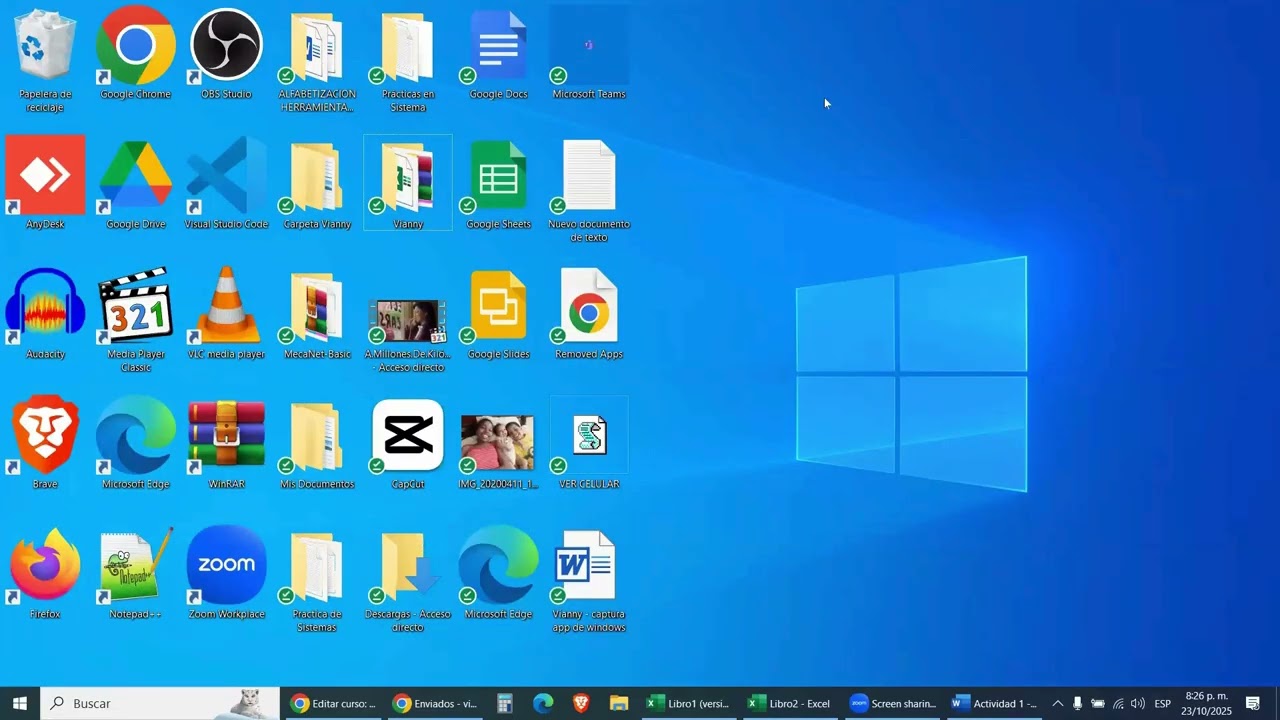Screen dimensions: 1280x720
Task: Open Microsoft Edge from the taskbar
Action: pyautogui.click(x=543, y=703)
